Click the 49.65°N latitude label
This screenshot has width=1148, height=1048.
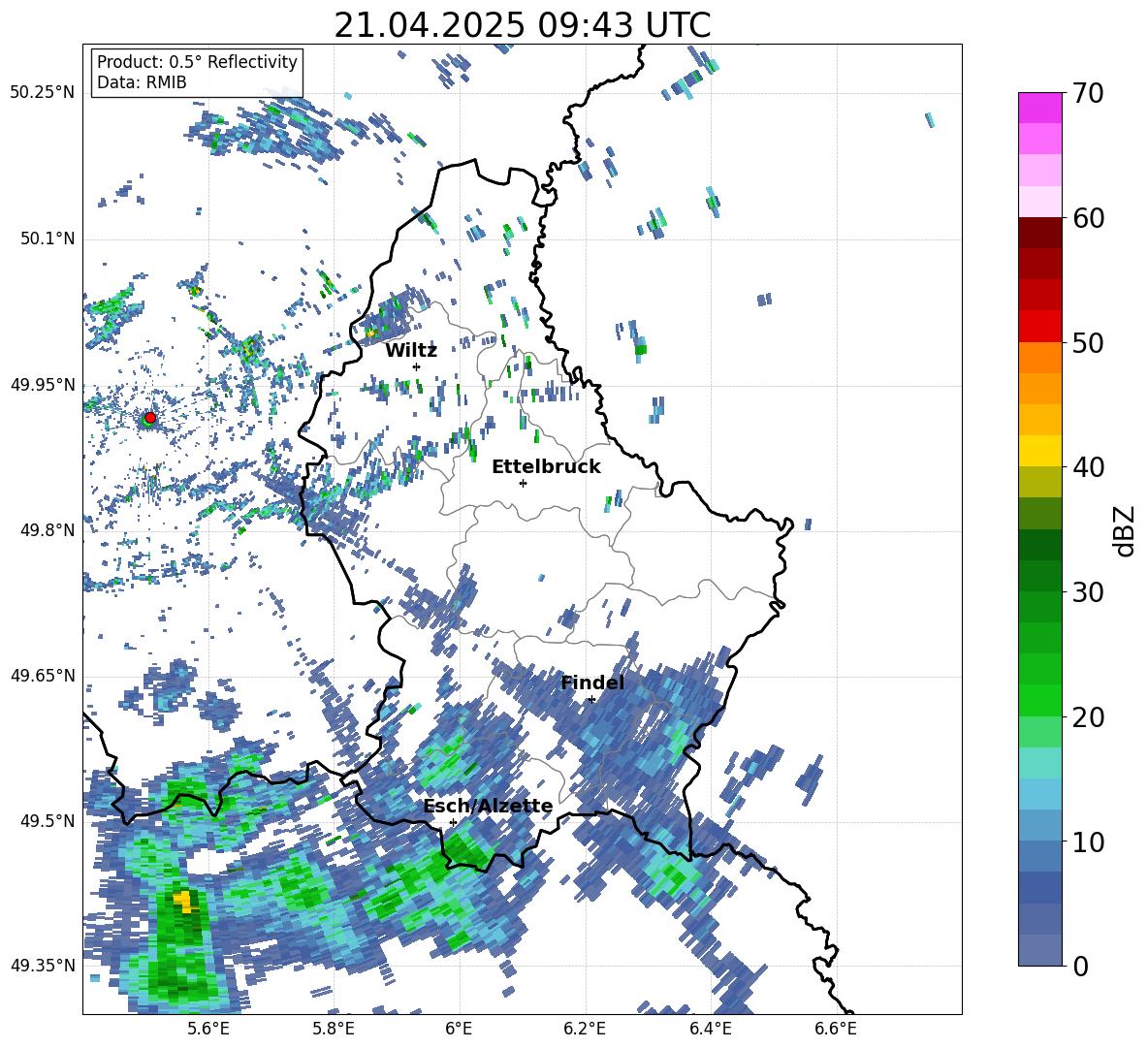[43, 675]
